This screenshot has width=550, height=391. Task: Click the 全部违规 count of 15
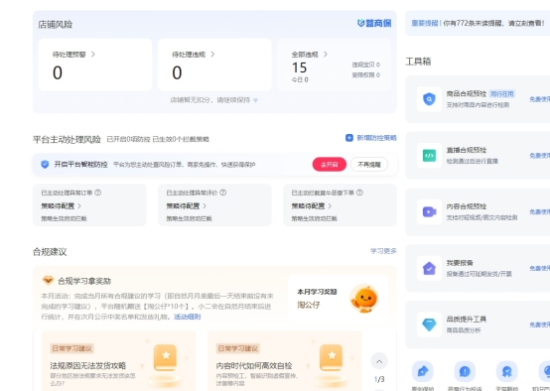pyautogui.click(x=299, y=67)
